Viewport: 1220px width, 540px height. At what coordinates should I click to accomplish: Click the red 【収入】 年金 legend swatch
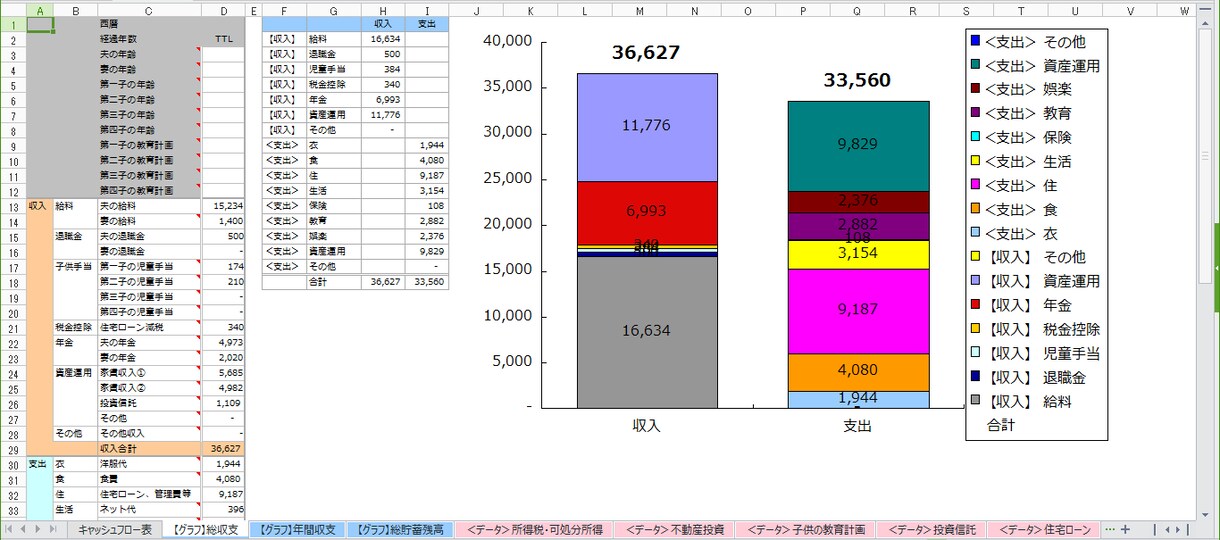coord(975,306)
